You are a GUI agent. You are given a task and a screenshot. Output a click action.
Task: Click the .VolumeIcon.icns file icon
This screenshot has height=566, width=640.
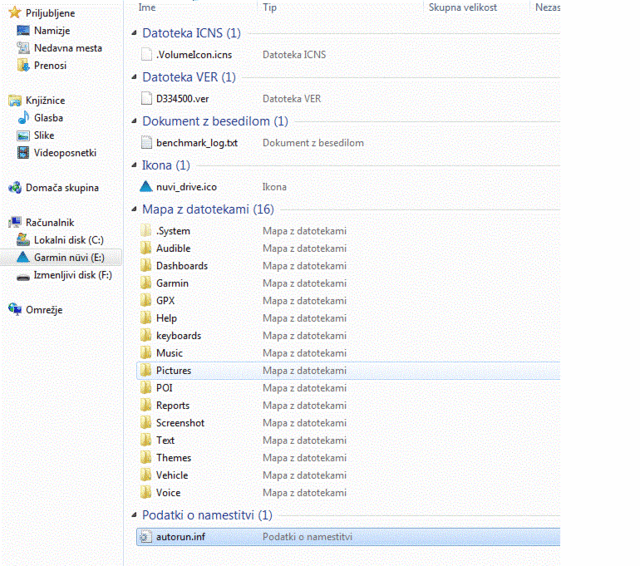pyautogui.click(x=146, y=54)
